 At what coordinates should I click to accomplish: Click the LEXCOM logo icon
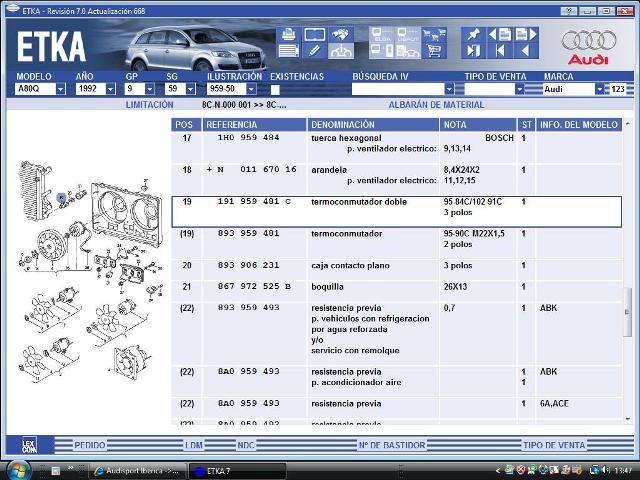(30, 445)
